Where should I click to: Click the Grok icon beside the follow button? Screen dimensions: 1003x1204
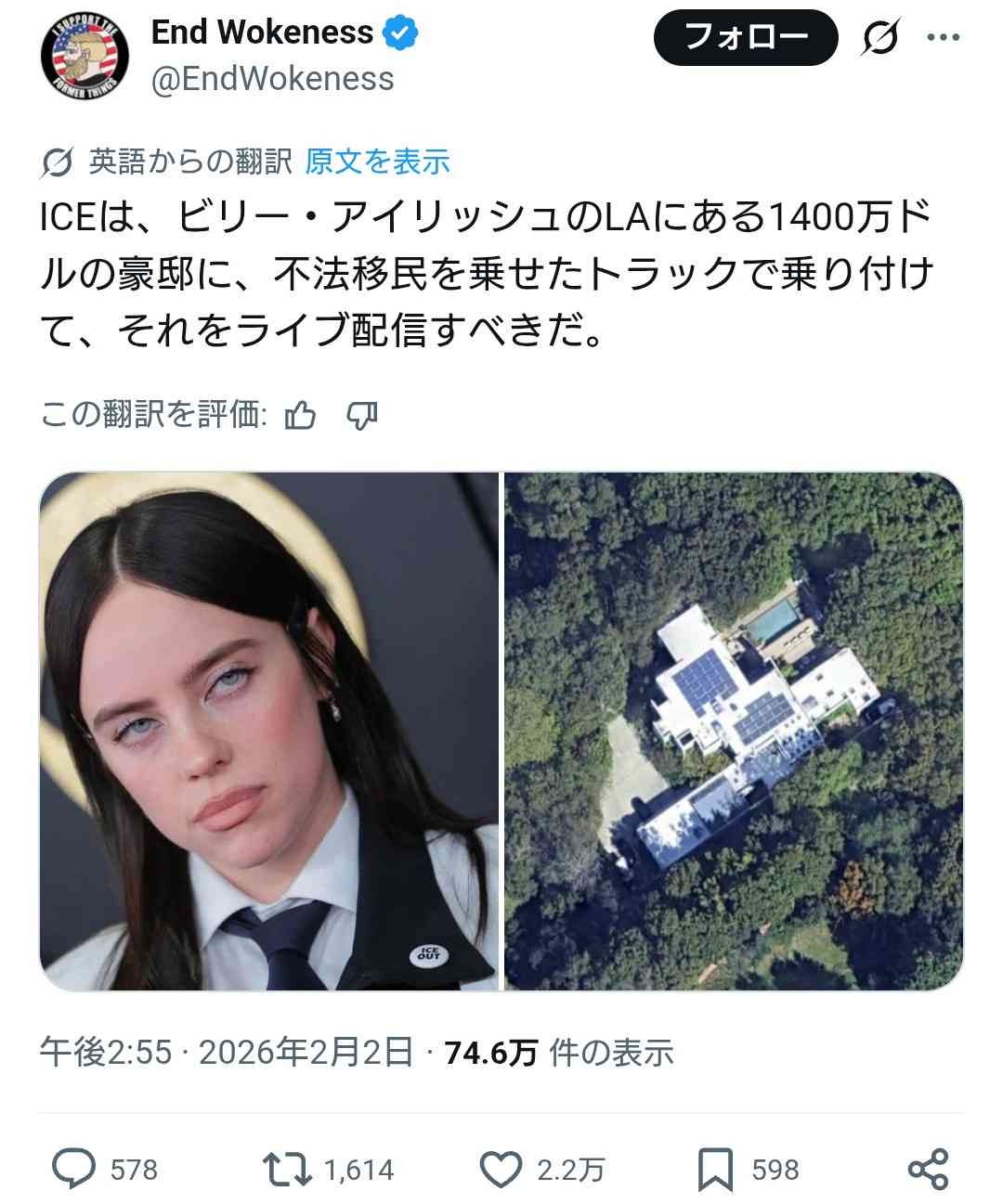click(x=880, y=39)
